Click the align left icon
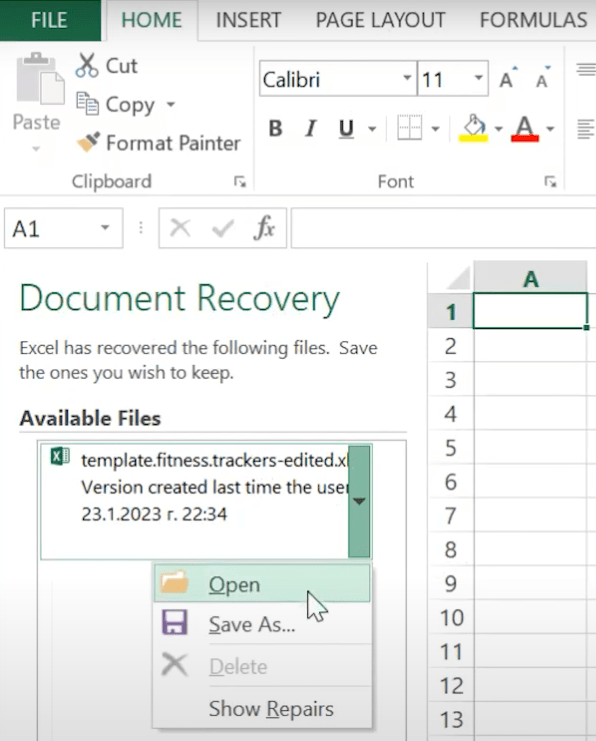 586,129
